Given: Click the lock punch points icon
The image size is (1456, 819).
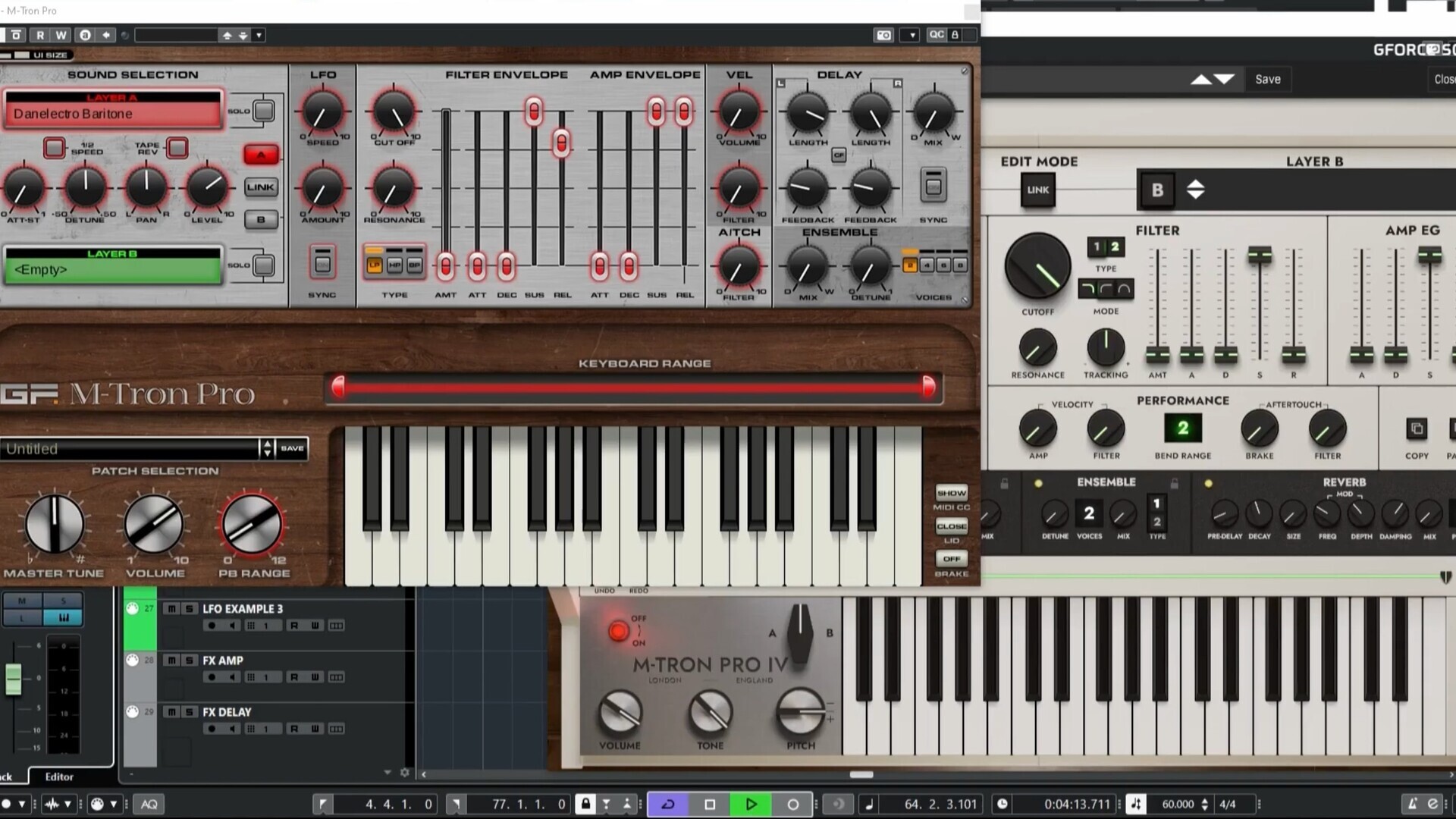Looking at the screenshot, I should point(585,805).
